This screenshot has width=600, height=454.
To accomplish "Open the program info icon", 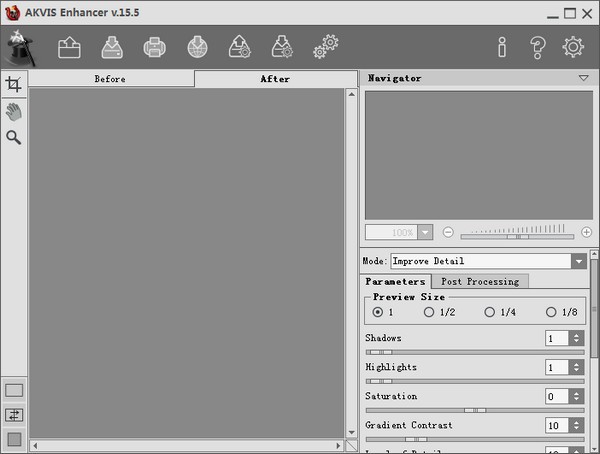I will pyautogui.click(x=502, y=47).
